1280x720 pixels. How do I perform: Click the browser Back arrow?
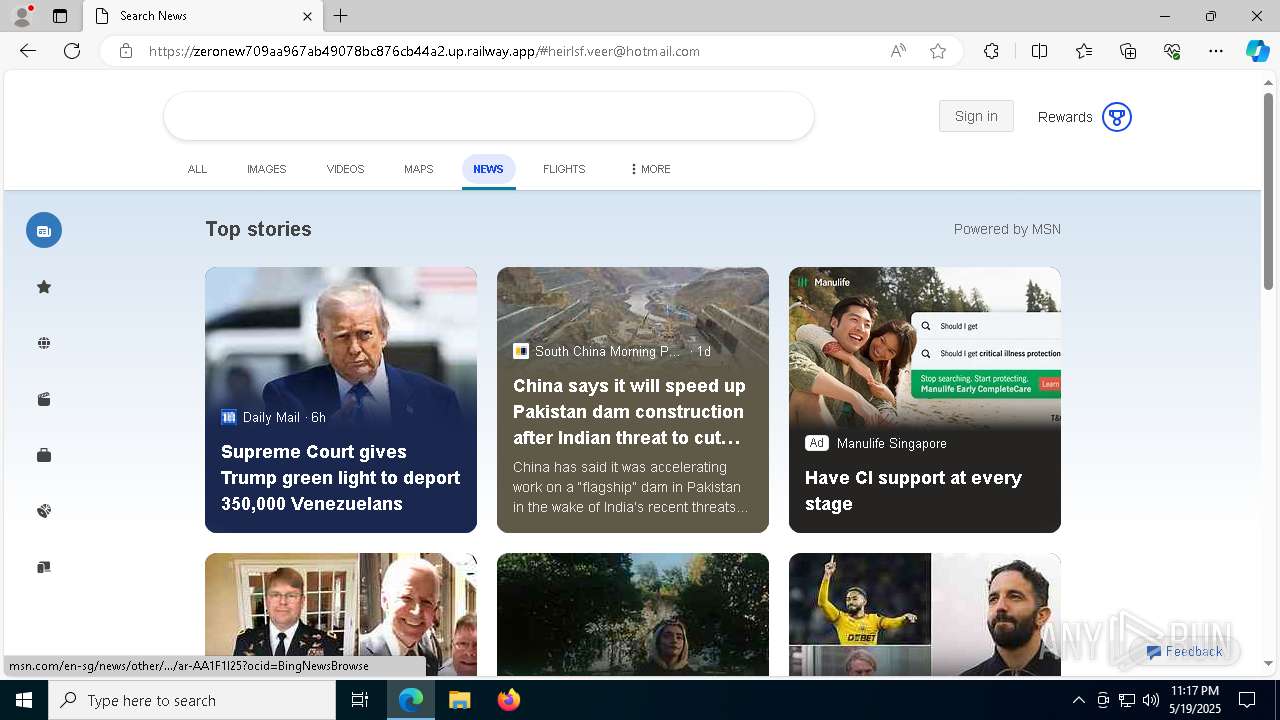pos(28,51)
